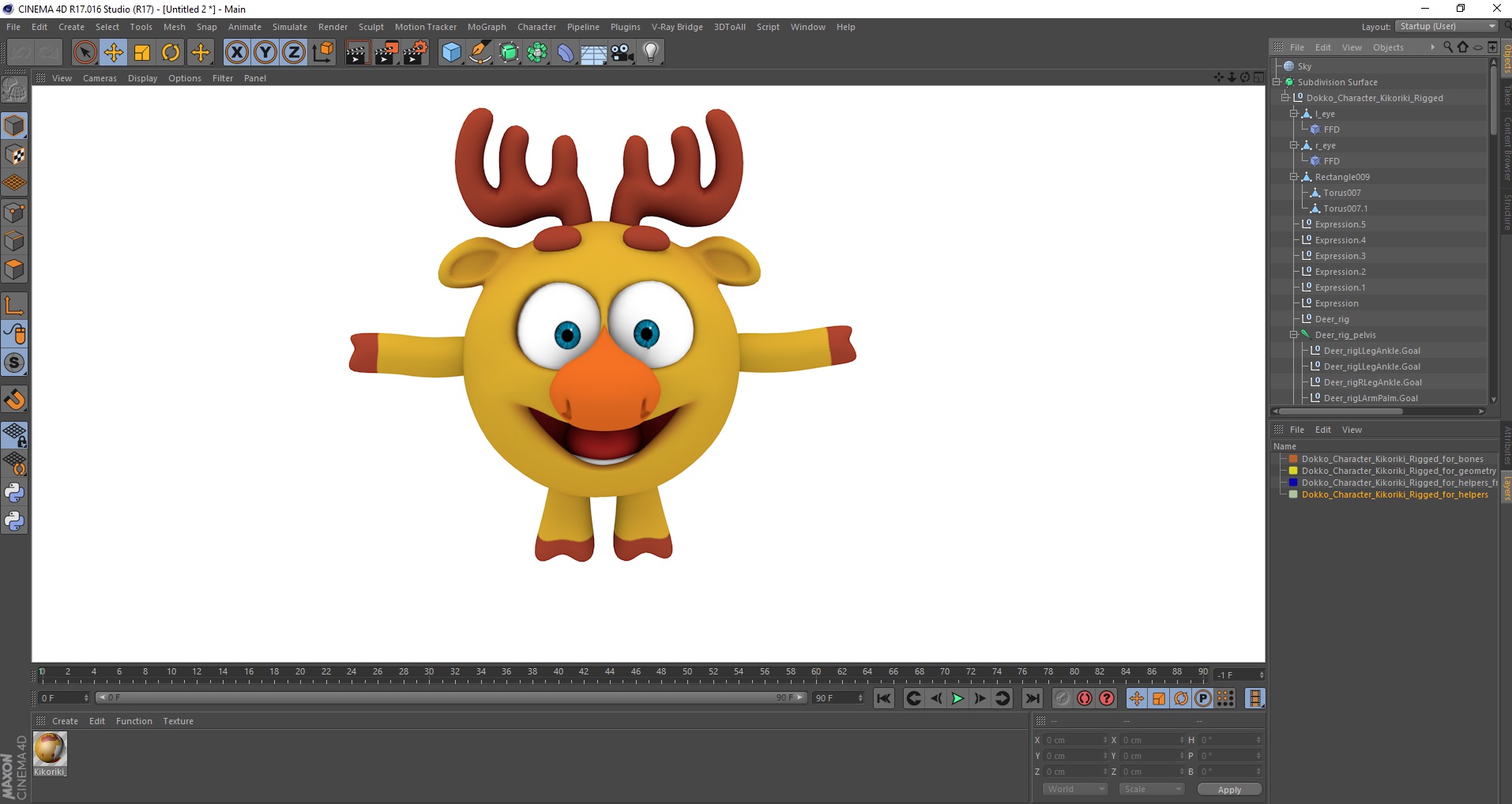Collapse the l_eye object branch
The height and width of the screenshot is (804, 1512).
pos(1294,114)
